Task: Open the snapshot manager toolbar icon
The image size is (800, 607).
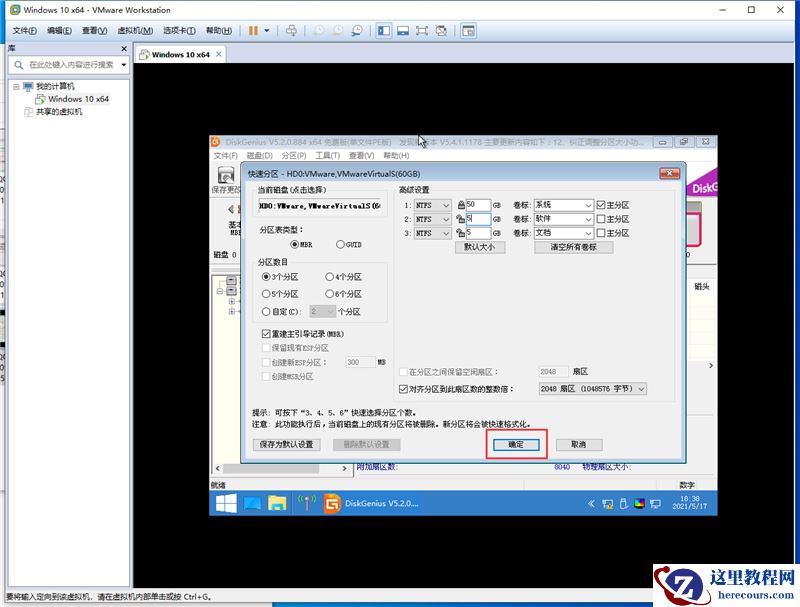Action: click(x=357, y=31)
